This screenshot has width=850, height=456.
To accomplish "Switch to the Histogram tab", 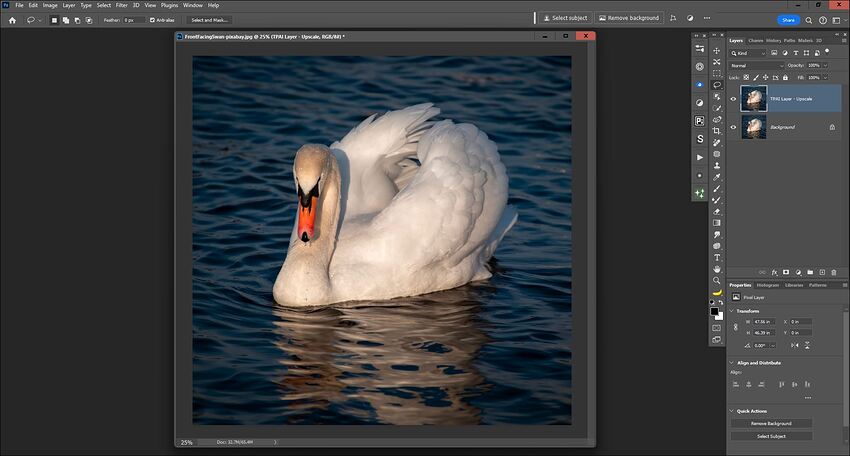I will click(768, 285).
